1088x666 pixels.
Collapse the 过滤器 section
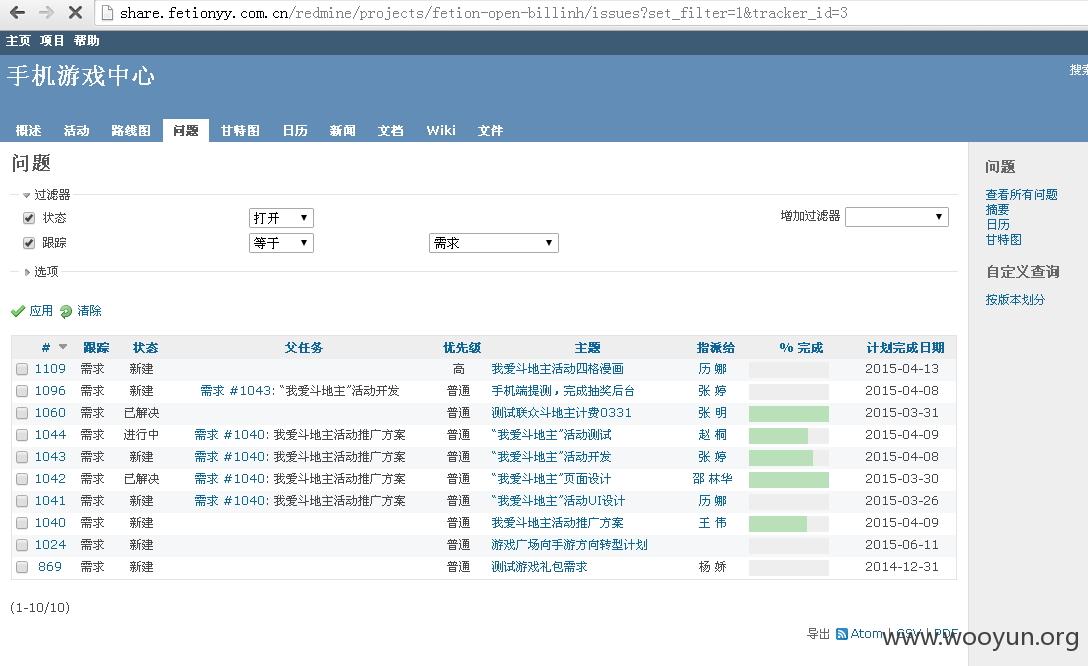pos(46,195)
